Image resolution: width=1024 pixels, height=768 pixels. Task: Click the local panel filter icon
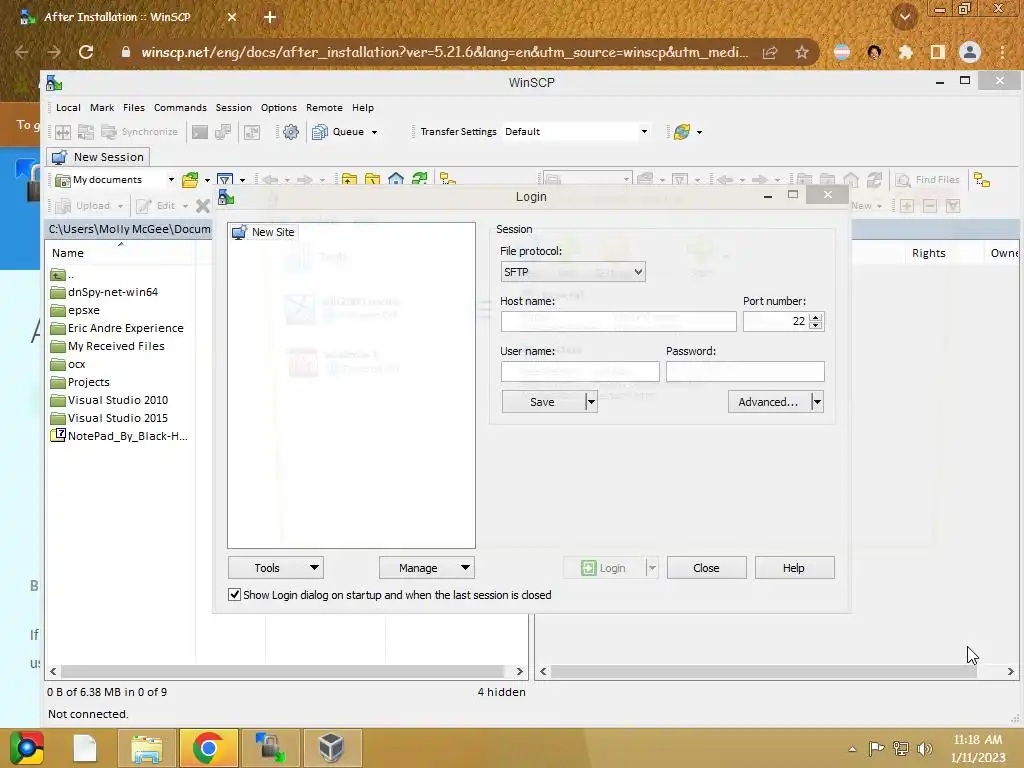[x=225, y=180]
